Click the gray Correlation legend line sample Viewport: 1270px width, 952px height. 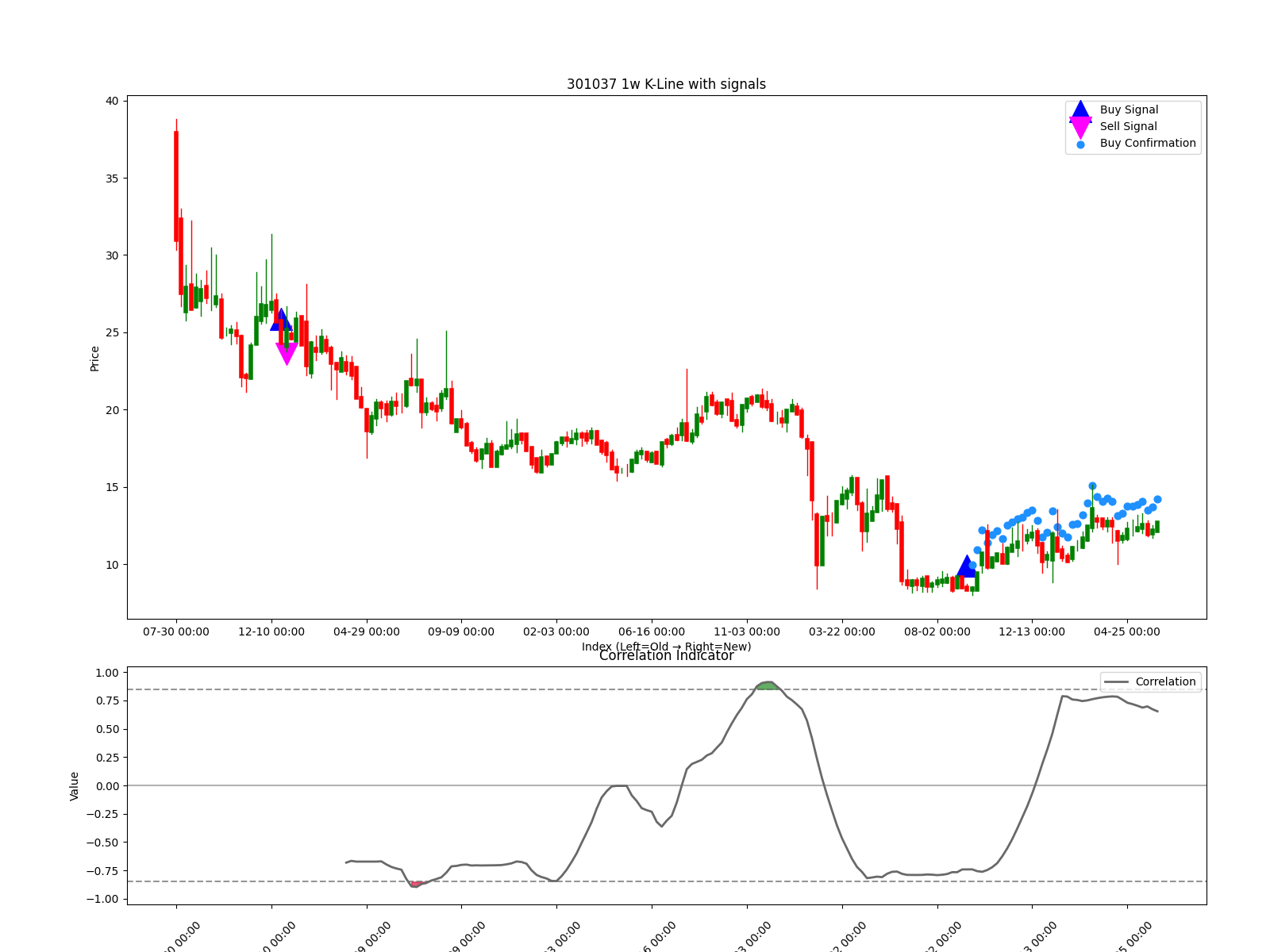point(1116,682)
